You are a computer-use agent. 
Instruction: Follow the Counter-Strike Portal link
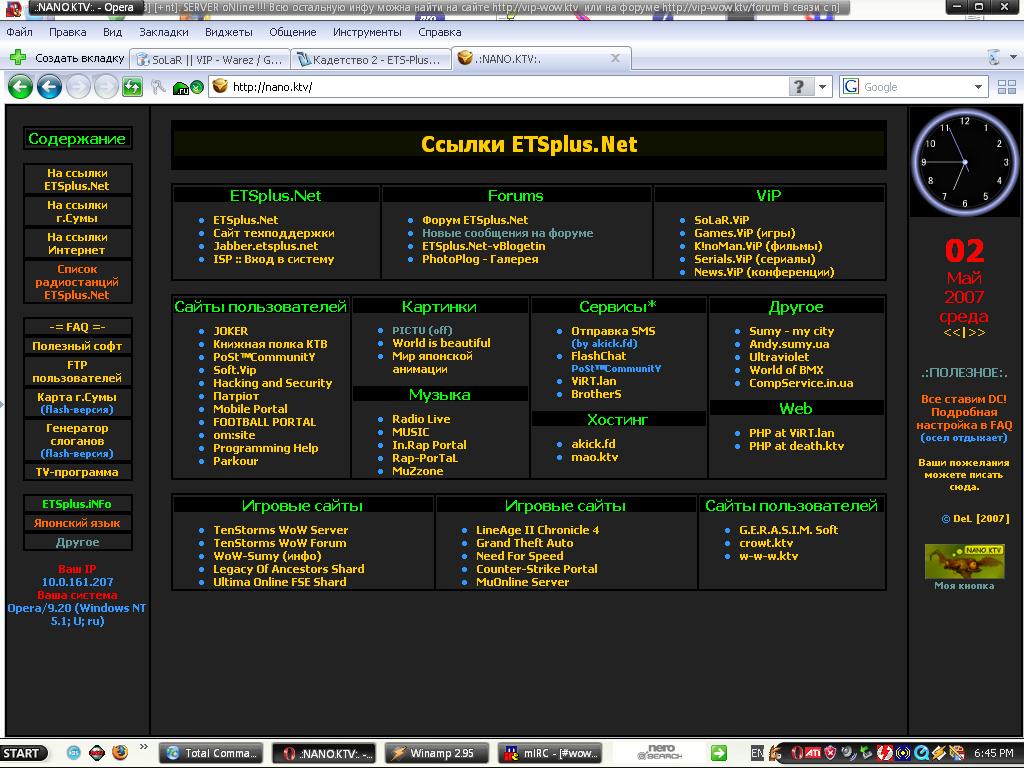click(536, 569)
